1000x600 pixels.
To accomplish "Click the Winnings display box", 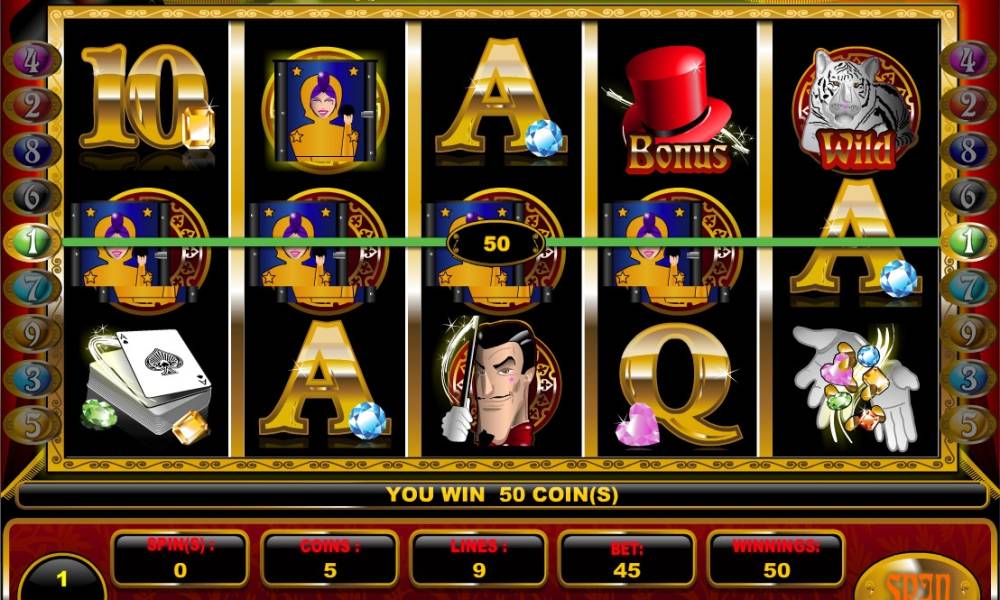I will pyautogui.click(x=776, y=559).
